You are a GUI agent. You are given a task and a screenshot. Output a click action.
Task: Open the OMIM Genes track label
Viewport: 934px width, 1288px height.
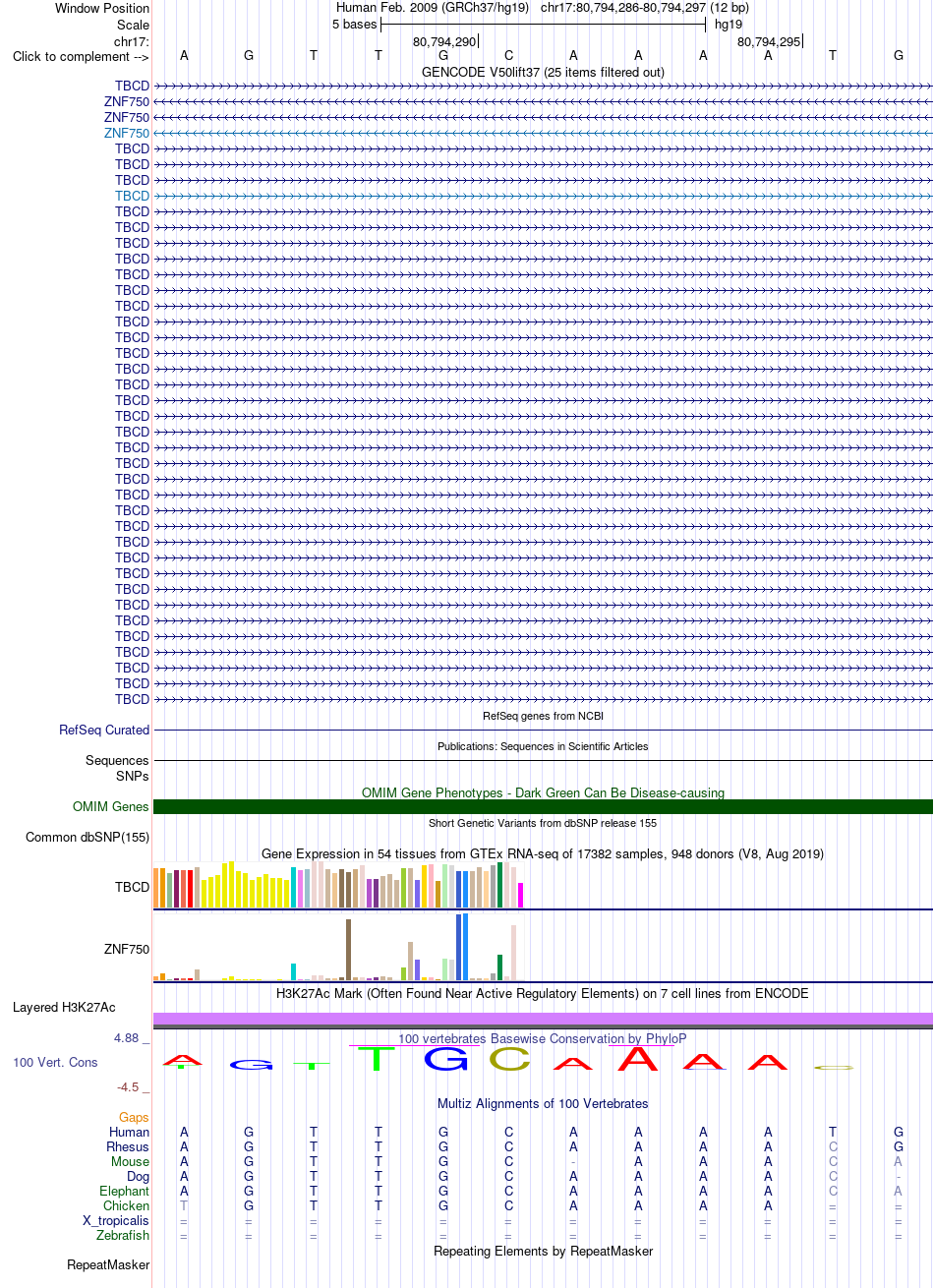click(111, 806)
